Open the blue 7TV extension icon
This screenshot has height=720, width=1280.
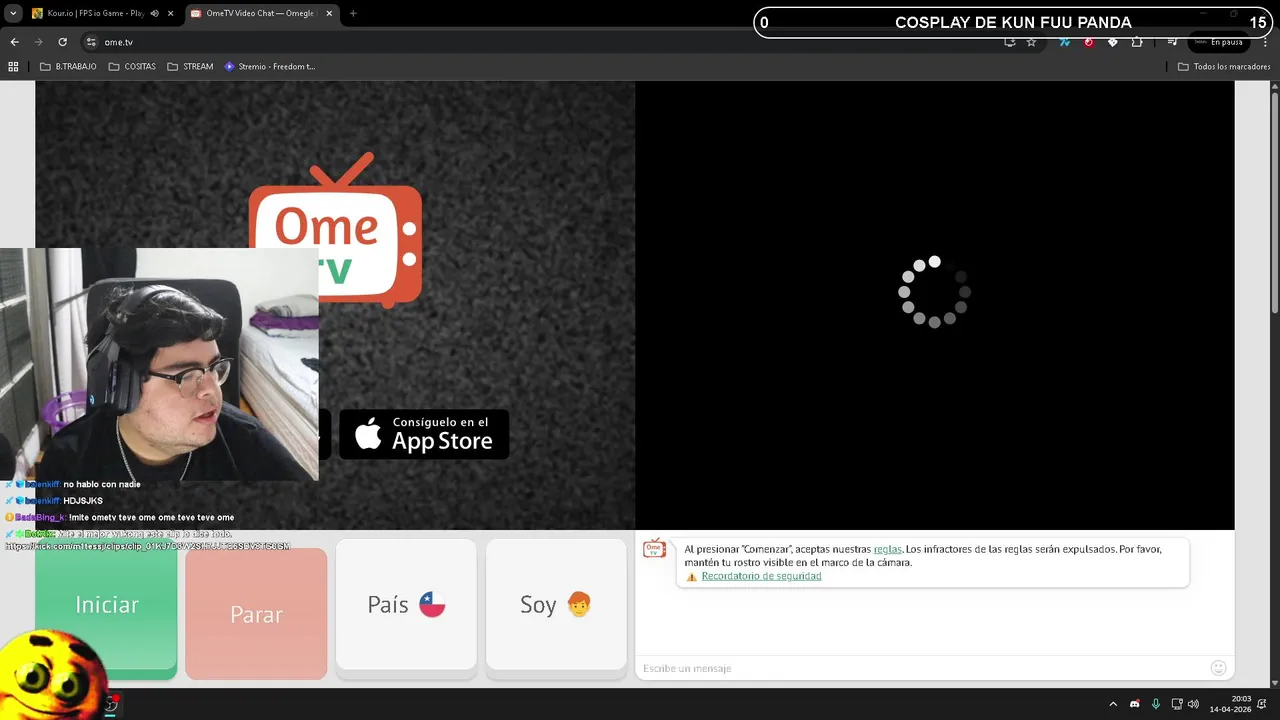coord(1064,42)
